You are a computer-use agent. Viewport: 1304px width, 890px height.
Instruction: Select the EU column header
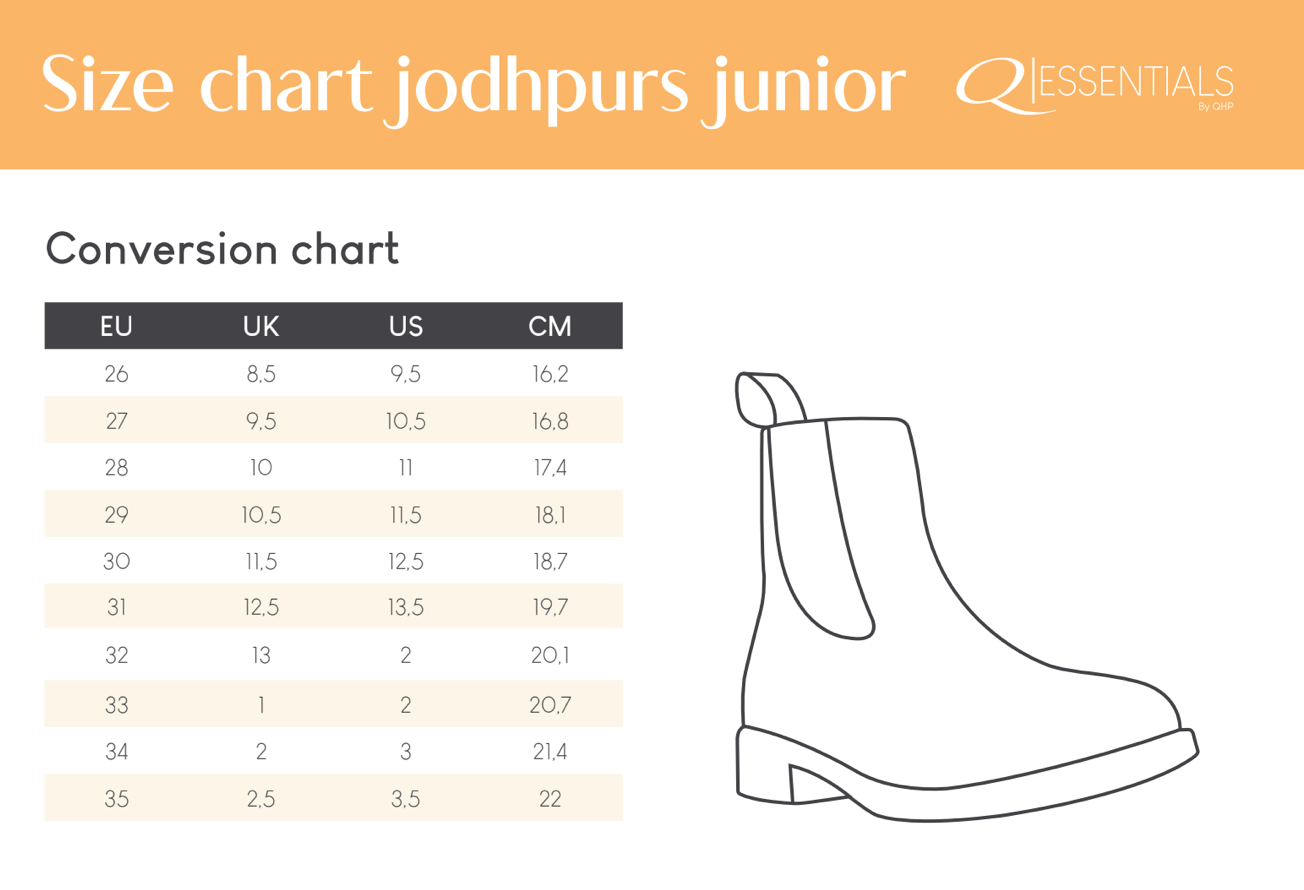click(x=117, y=326)
